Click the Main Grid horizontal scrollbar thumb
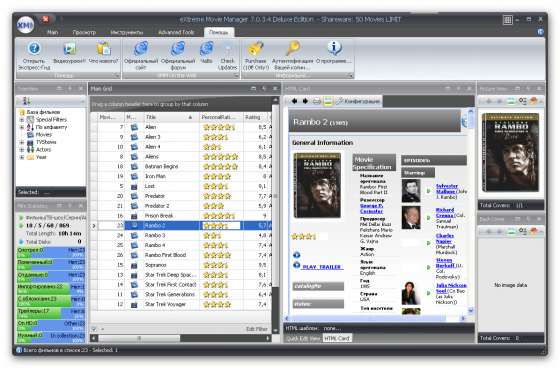Viewport: 560px width, 368px height. [139, 338]
